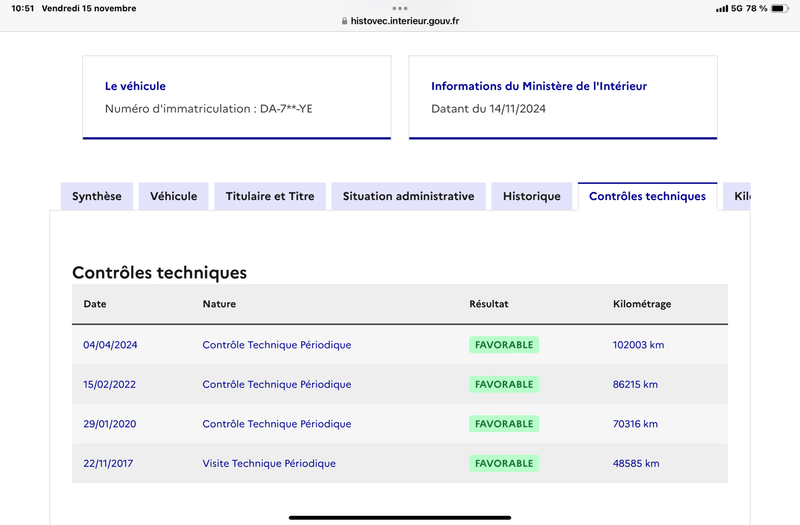Tap the 10:51 clock in status bar

click(x=22, y=8)
